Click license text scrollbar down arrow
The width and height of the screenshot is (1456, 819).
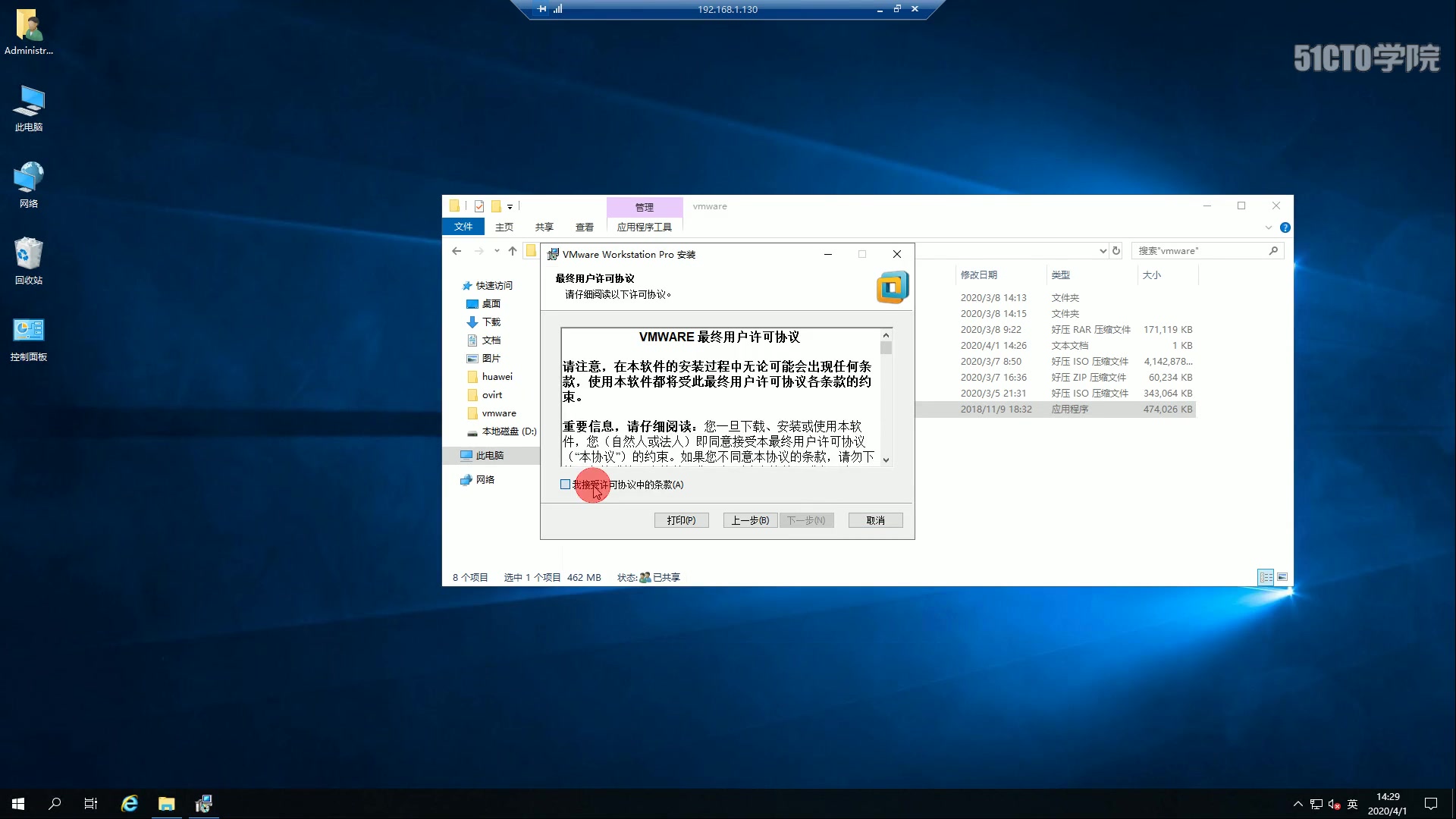pyautogui.click(x=886, y=460)
